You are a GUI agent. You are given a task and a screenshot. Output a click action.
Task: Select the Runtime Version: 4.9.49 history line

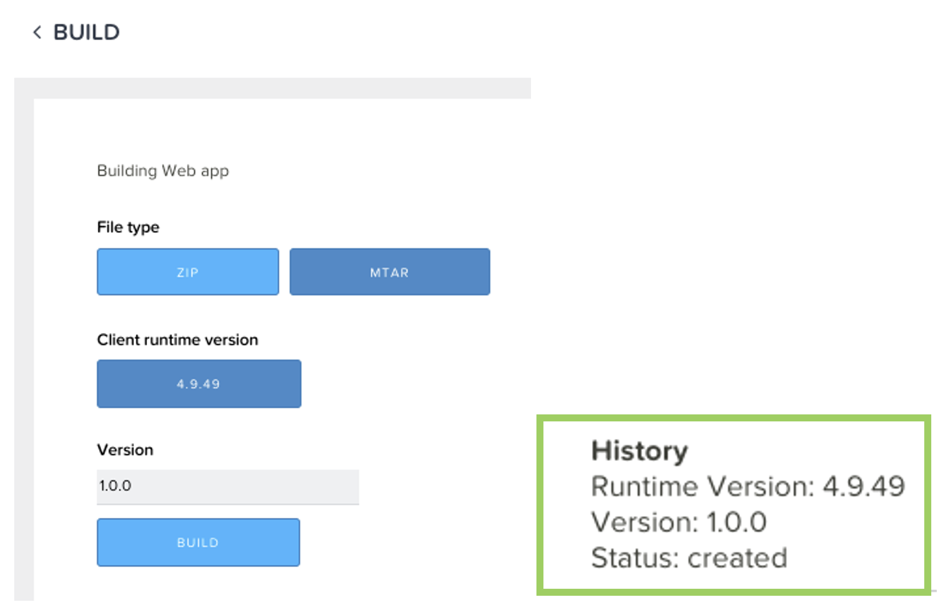click(x=747, y=487)
